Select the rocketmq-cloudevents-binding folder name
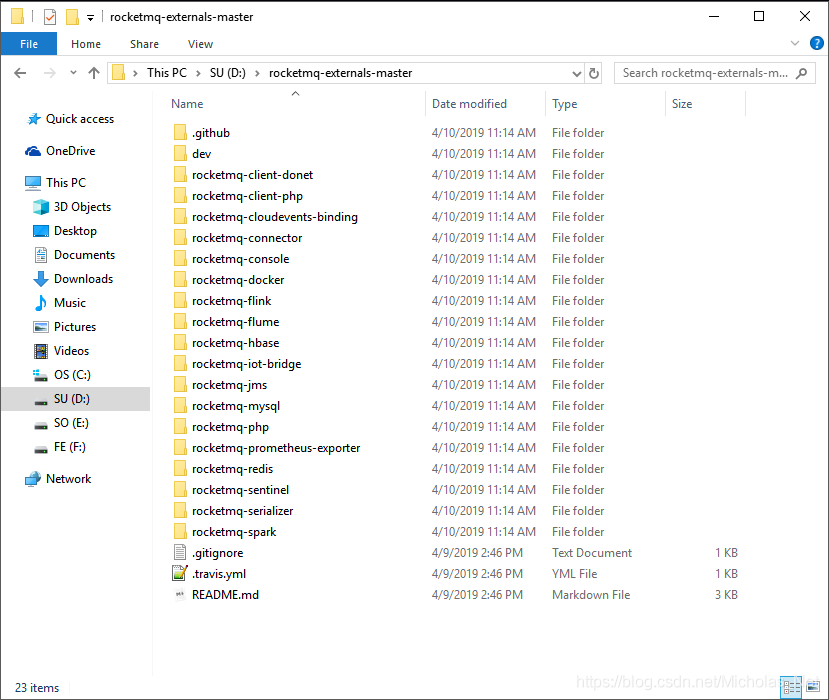Screen dimensions: 829x700 click(275, 217)
